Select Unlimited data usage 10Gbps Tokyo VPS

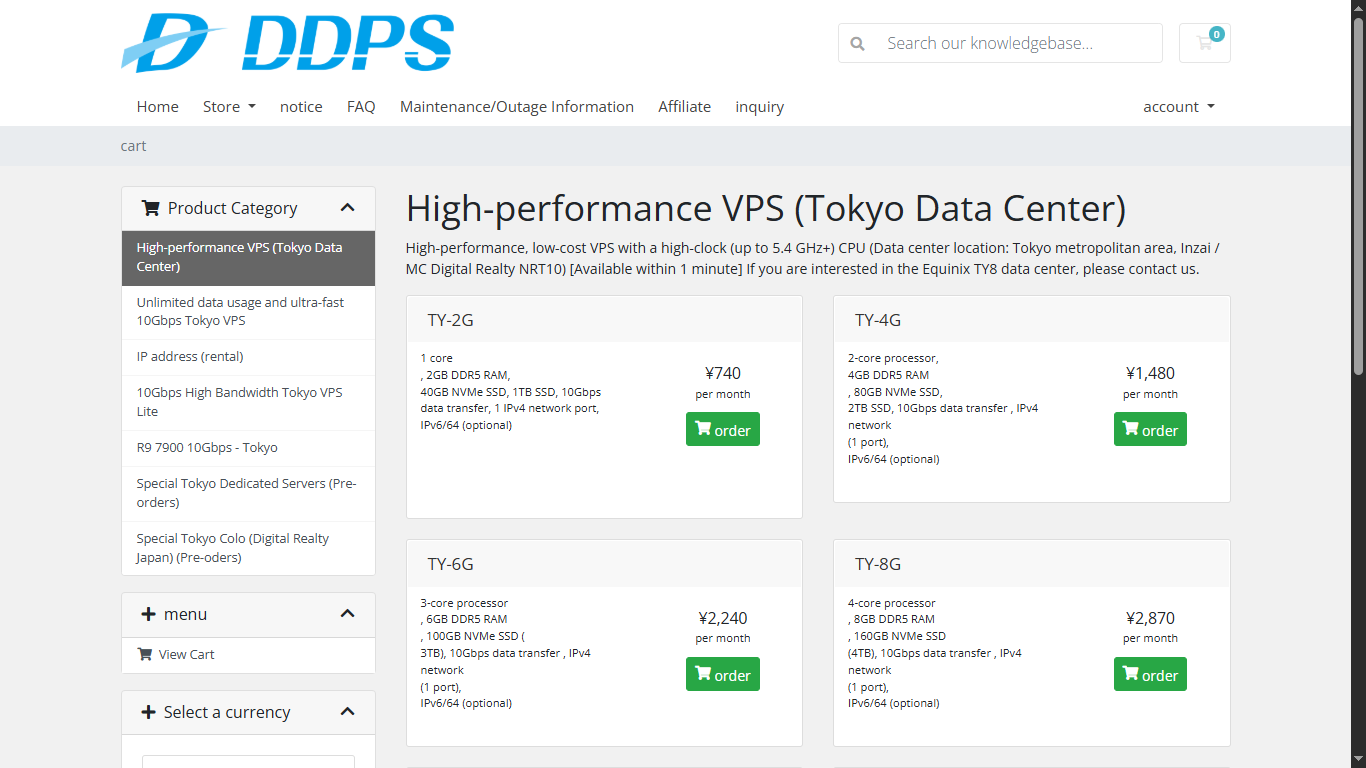[x=248, y=312]
